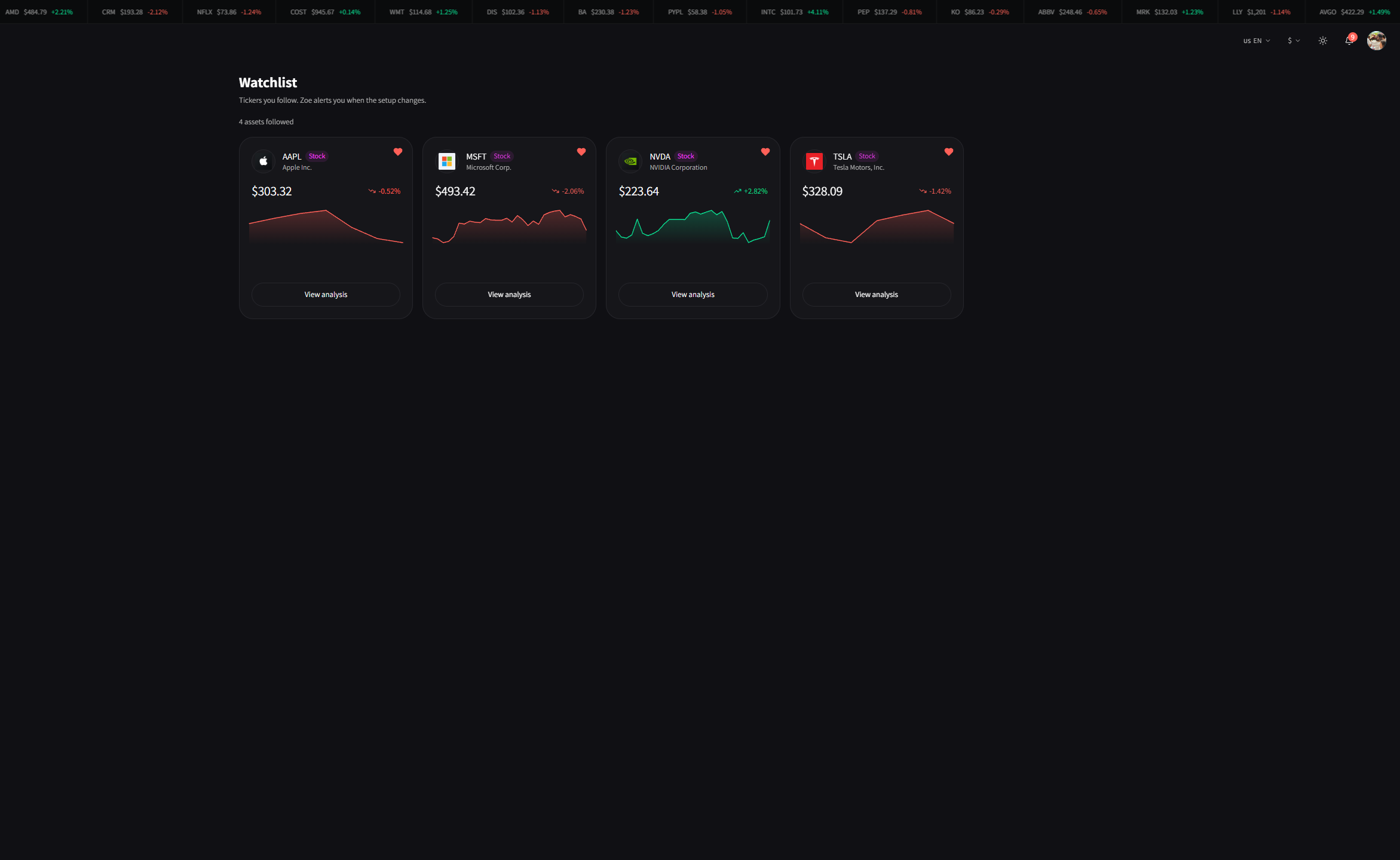Click INTC ticker in top tape

point(795,12)
